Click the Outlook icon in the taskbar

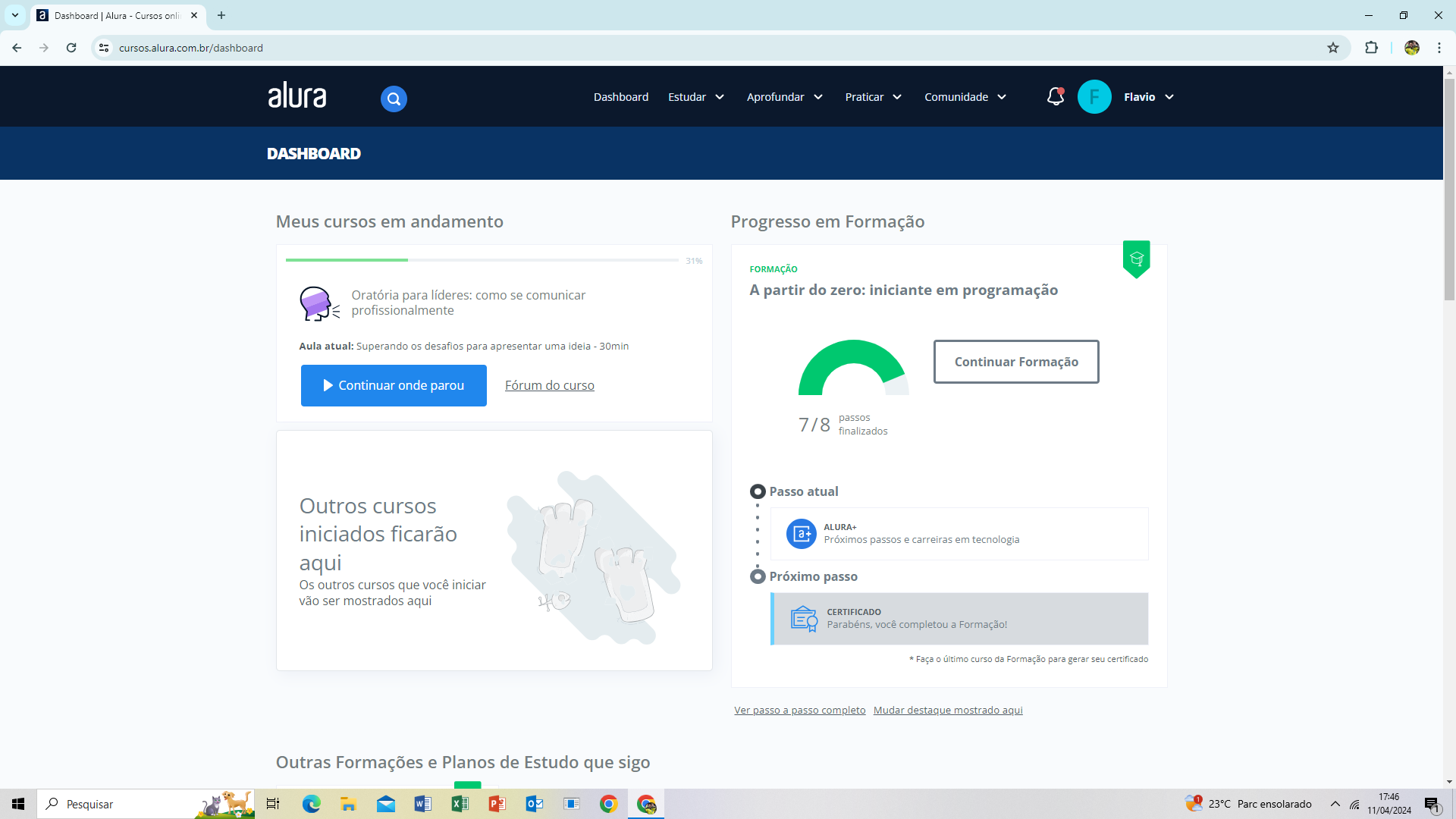(x=535, y=804)
